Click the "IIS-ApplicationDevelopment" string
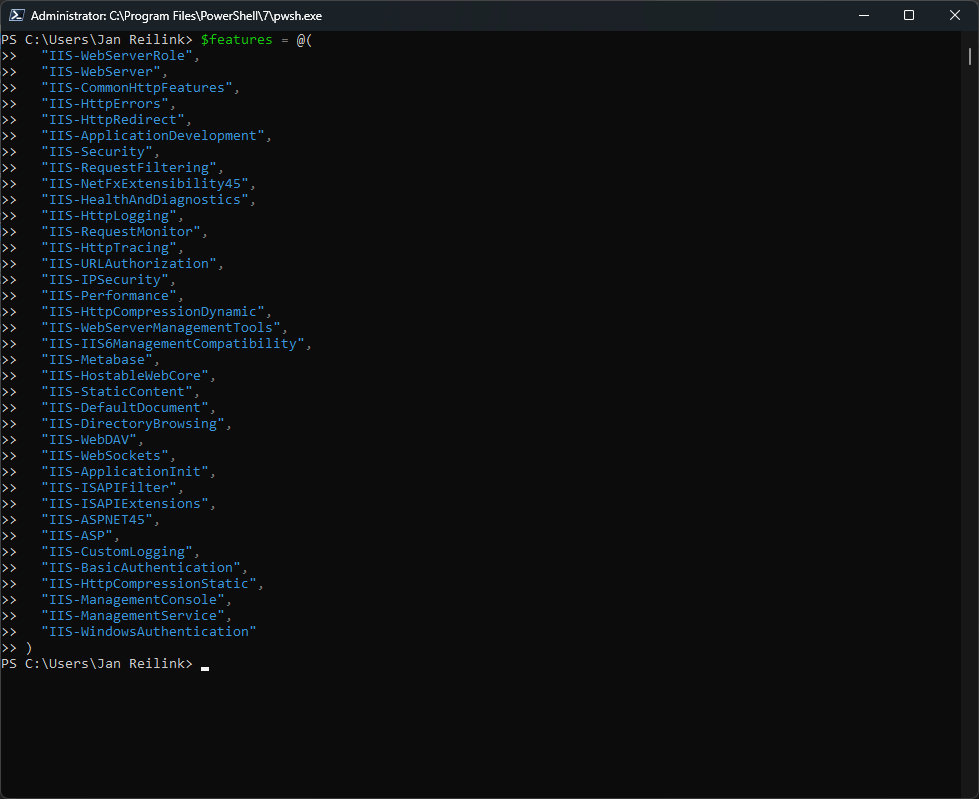The width and height of the screenshot is (979, 799). click(153, 135)
